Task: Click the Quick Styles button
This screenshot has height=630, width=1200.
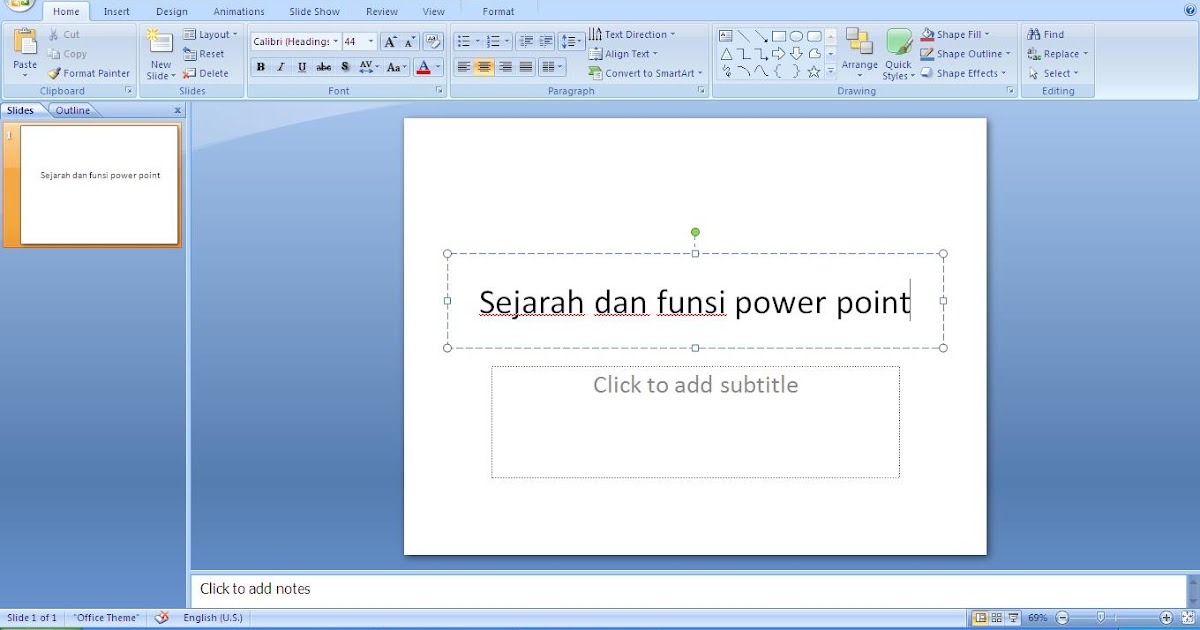Action: (899, 54)
